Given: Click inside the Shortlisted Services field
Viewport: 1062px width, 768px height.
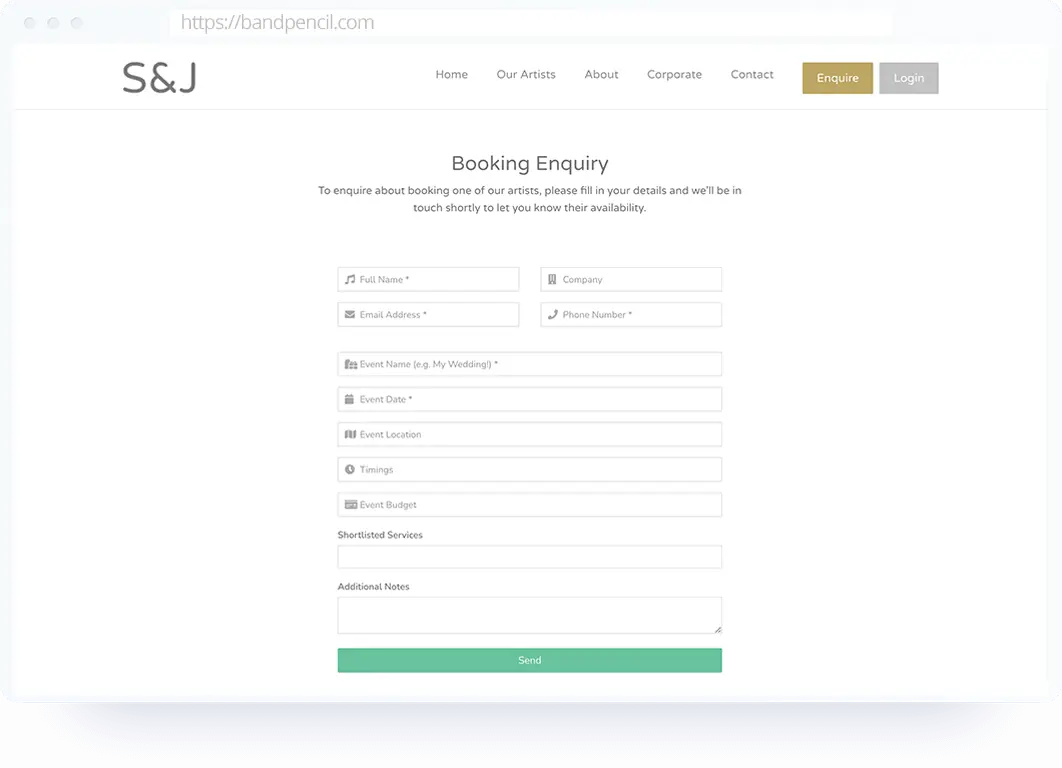Looking at the screenshot, I should [529, 556].
